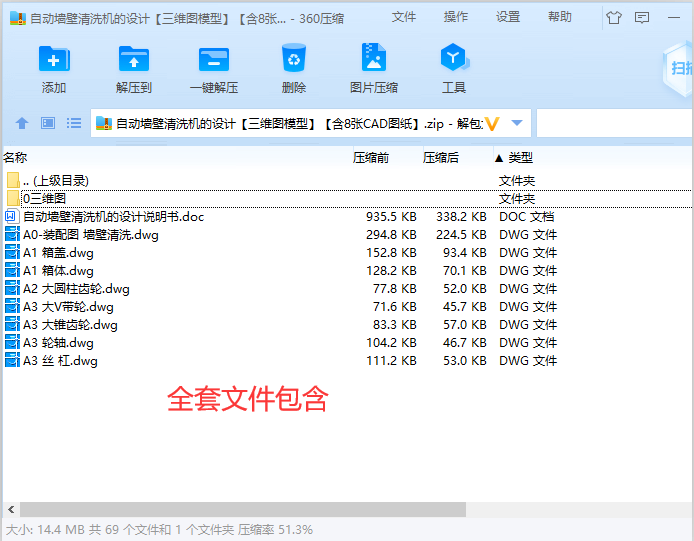
Task: Click the feedback message icon in title bar
Action: 642,18
